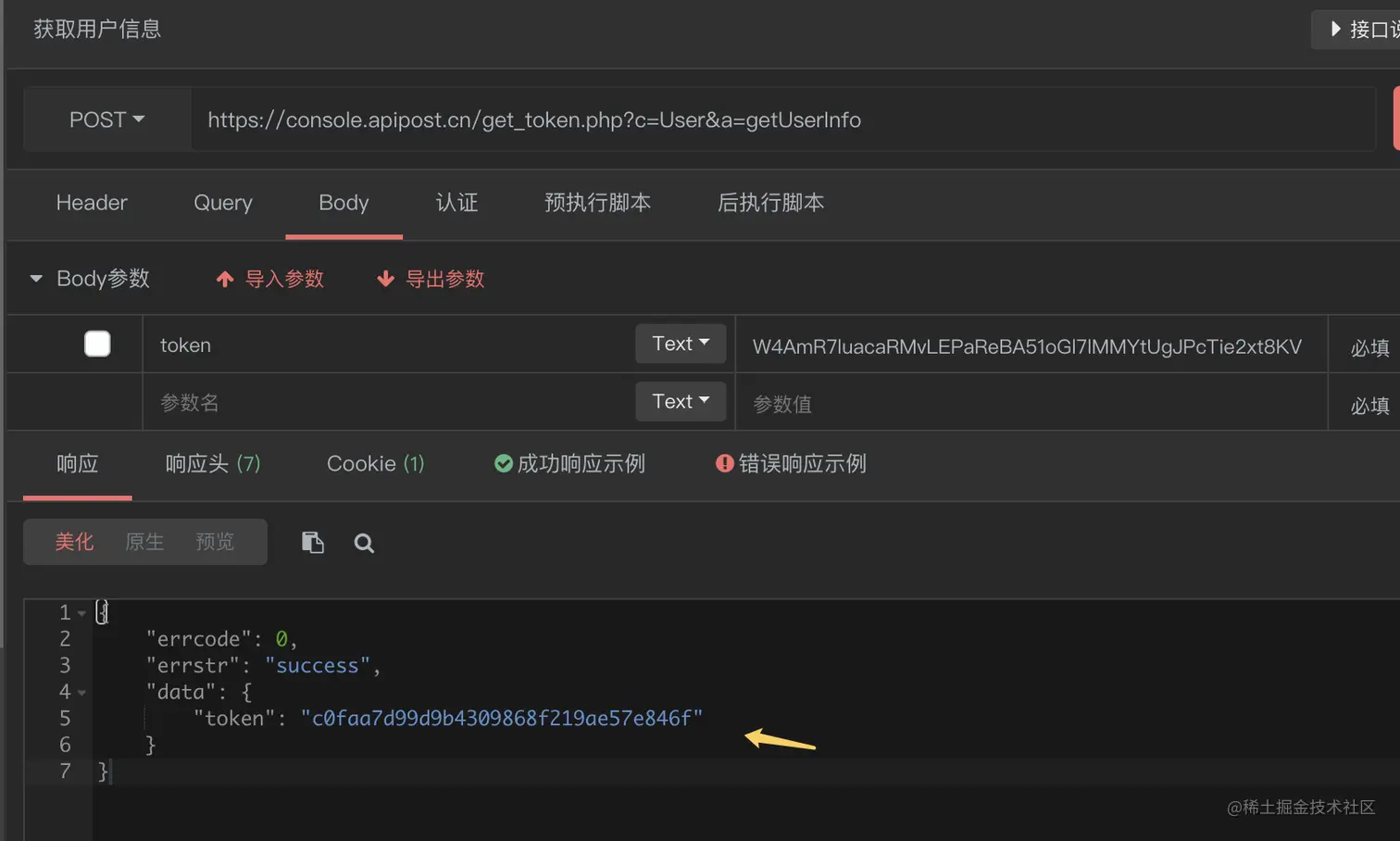
Task: Switch to 预览 preview view
Action: pyautogui.click(x=215, y=542)
